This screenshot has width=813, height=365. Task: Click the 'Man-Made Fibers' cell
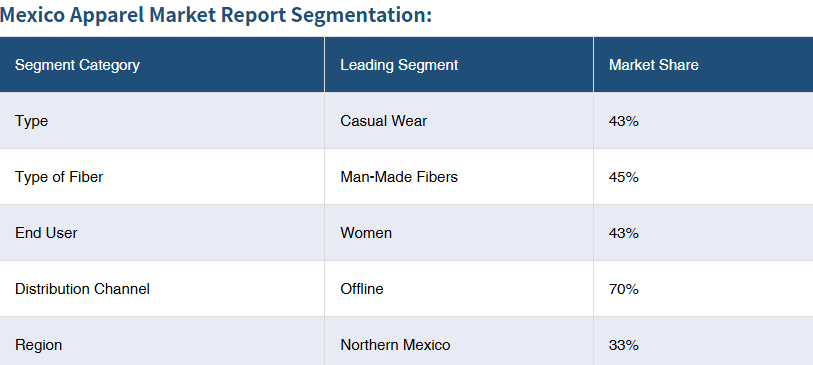coord(459,177)
